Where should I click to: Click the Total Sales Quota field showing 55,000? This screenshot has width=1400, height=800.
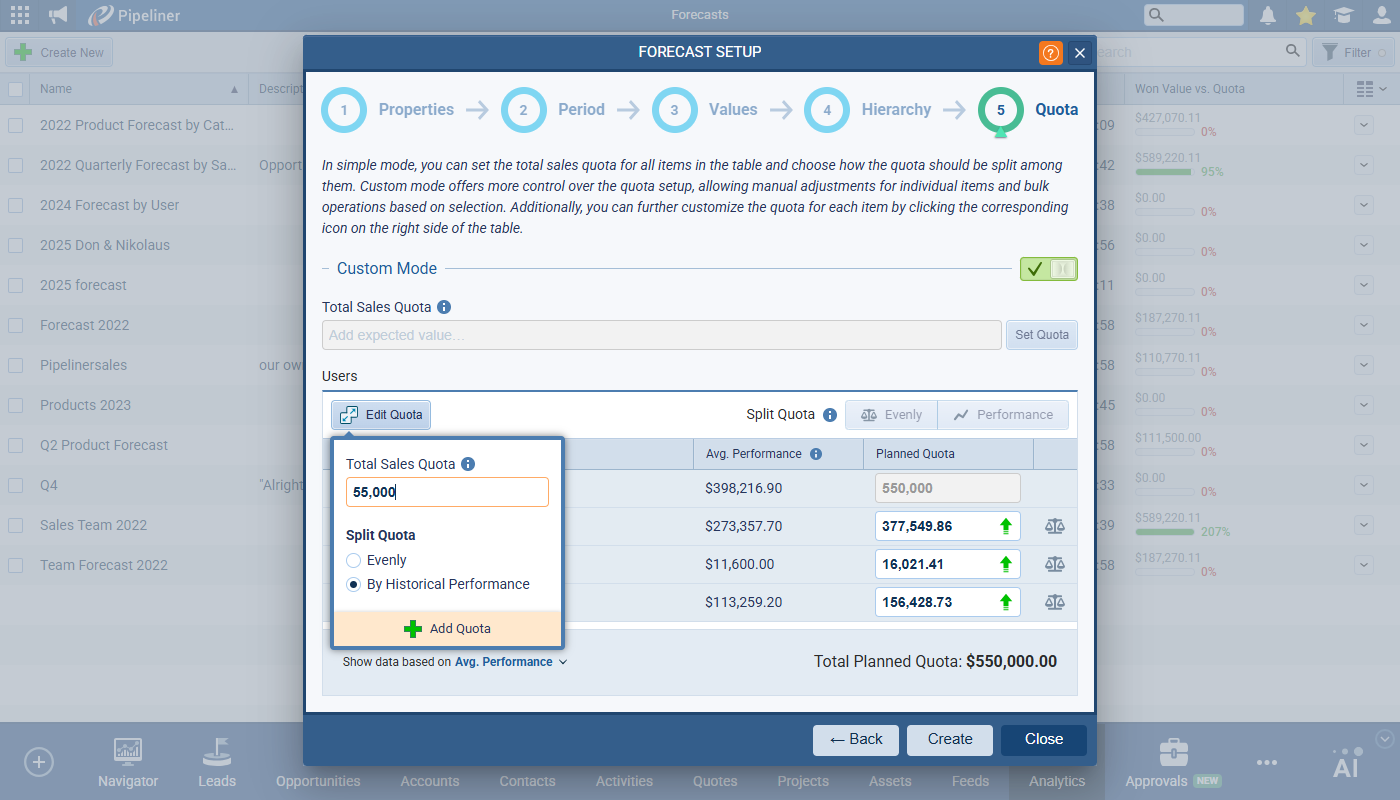click(x=447, y=492)
